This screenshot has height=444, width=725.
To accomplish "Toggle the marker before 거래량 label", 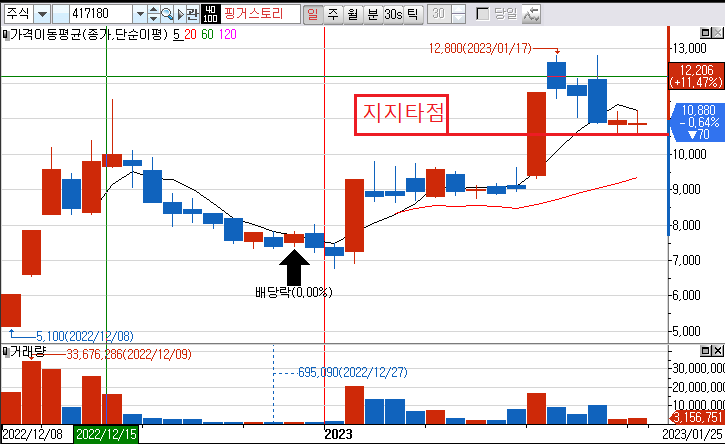I will pyautogui.click(x=6, y=352).
